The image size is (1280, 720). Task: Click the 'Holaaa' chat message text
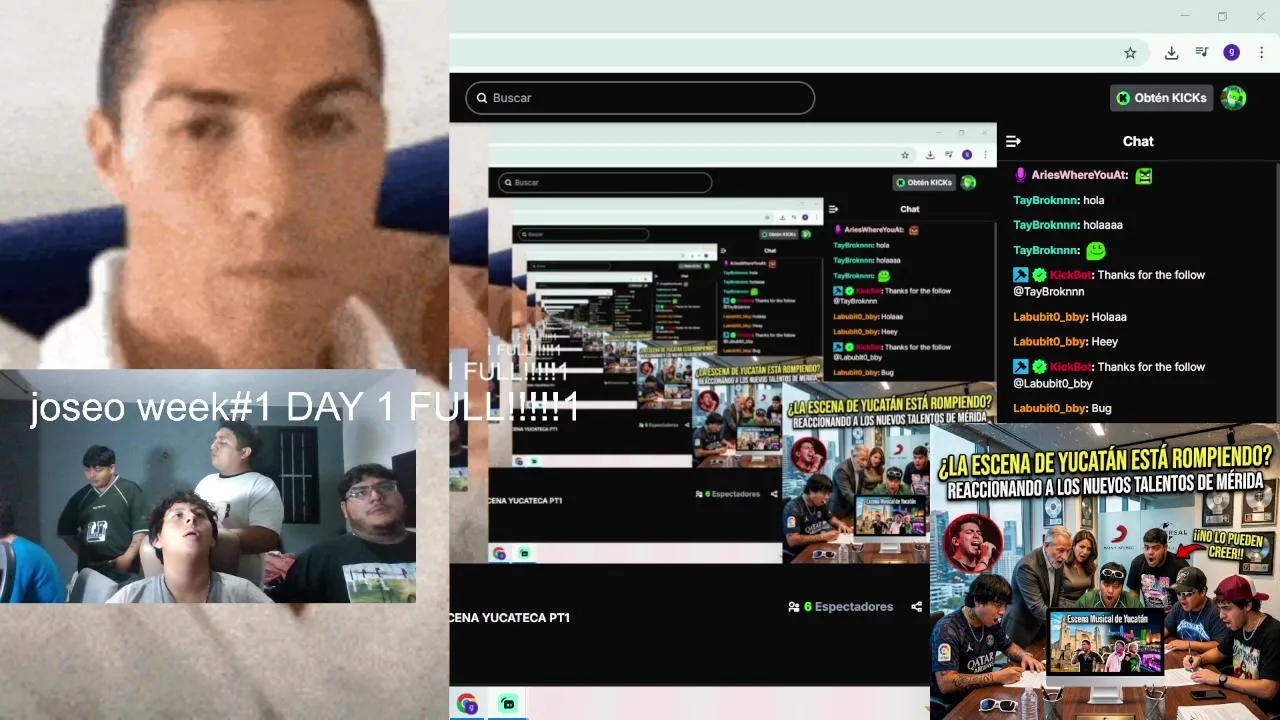[x=1109, y=317]
